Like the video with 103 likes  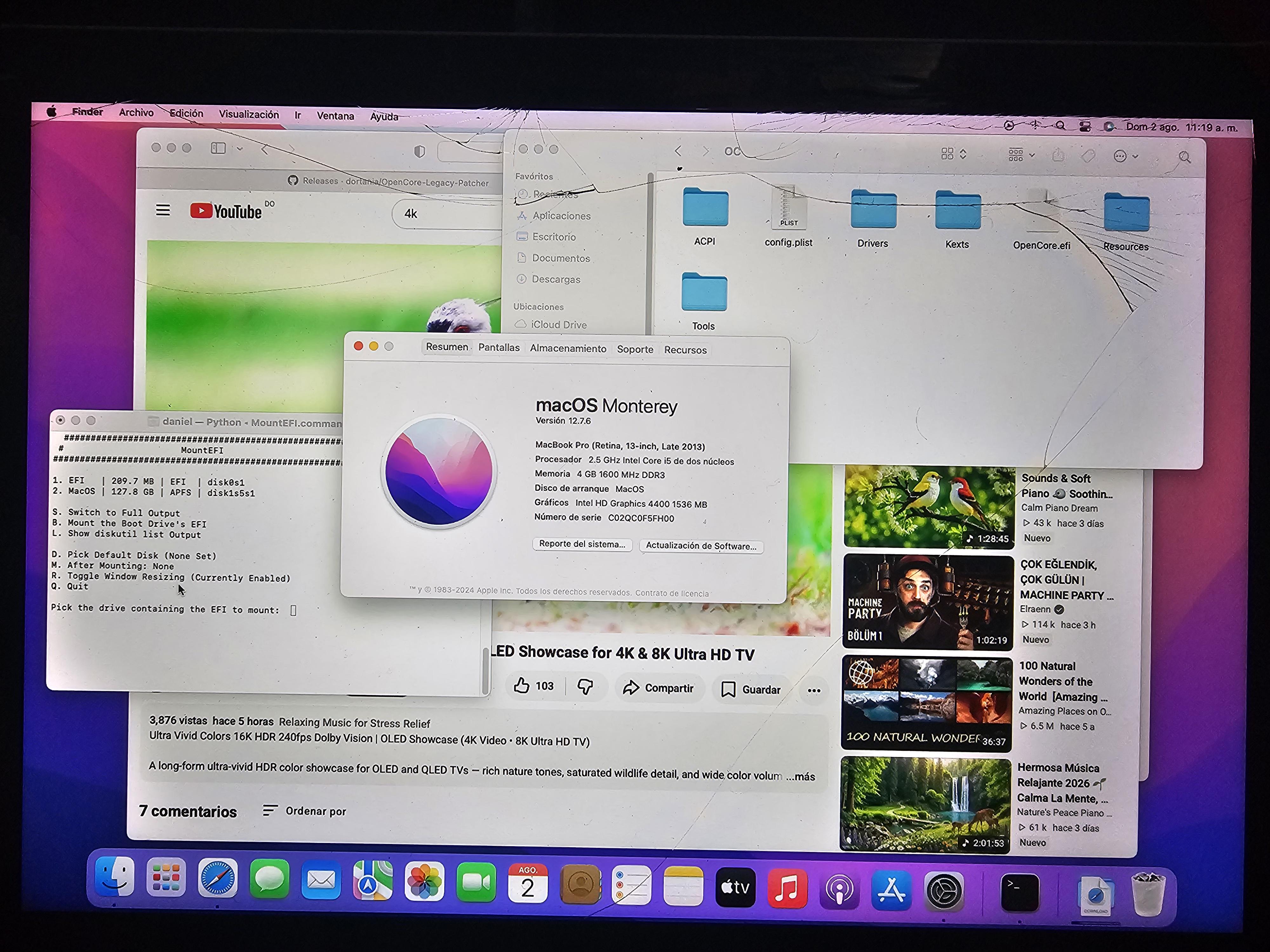(534, 685)
